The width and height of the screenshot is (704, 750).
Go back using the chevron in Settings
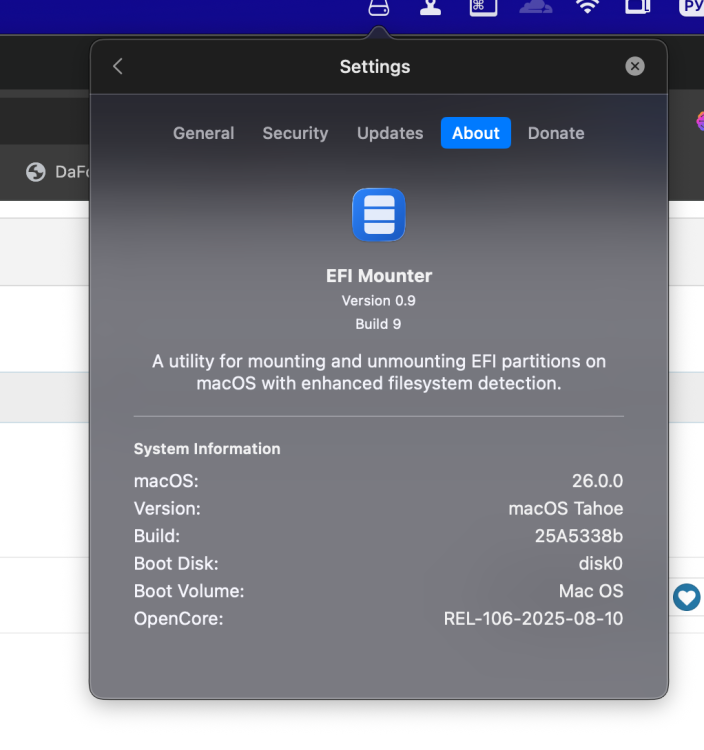(x=118, y=66)
